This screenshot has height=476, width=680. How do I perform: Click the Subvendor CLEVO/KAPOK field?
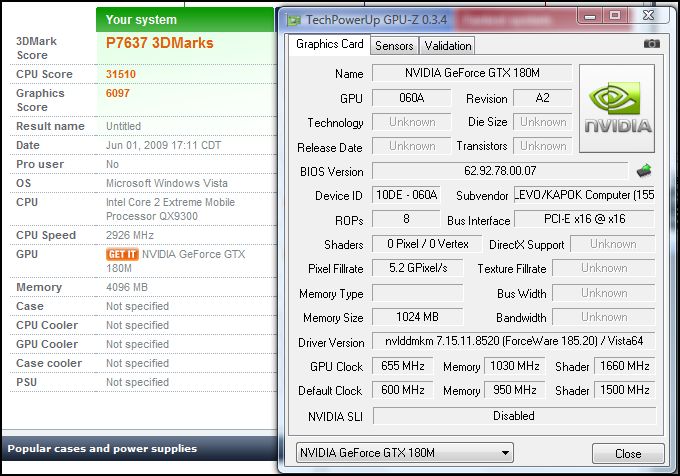[x=584, y=195]
